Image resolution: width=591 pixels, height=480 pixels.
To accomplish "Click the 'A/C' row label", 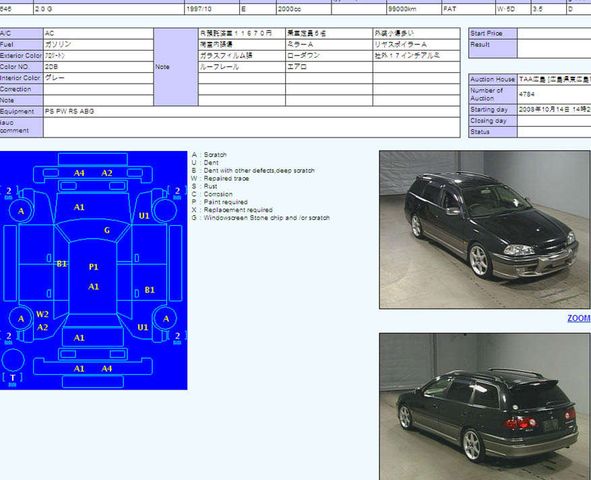I will tap(21, 34).
